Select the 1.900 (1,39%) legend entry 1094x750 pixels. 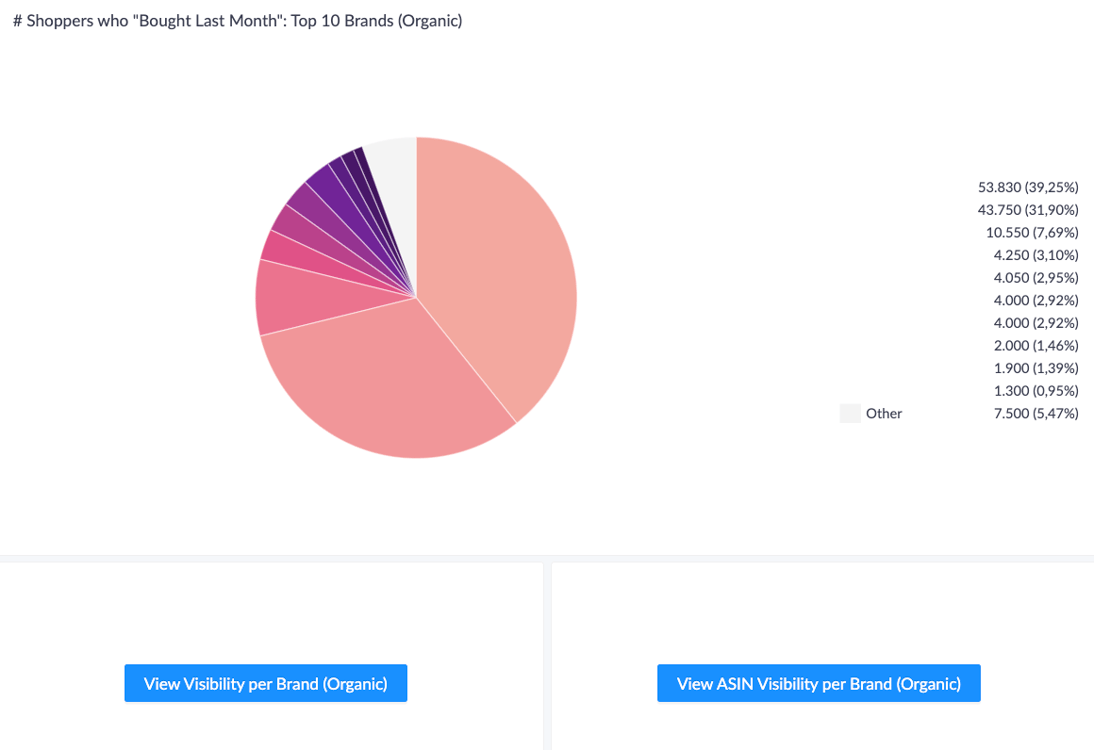pyautogui.click(x=1035, y=368)
